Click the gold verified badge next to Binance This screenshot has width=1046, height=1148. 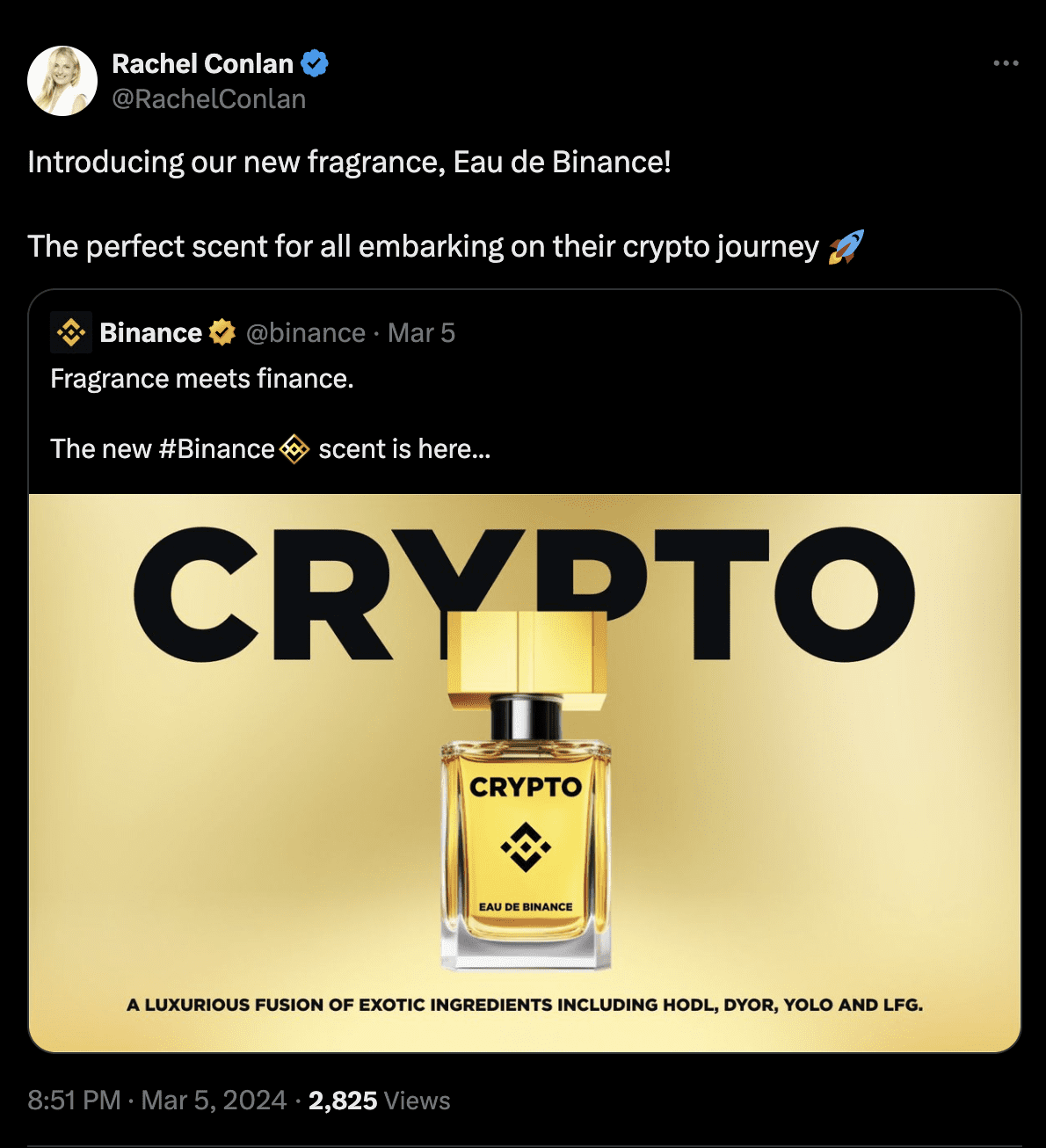point(220,332)
